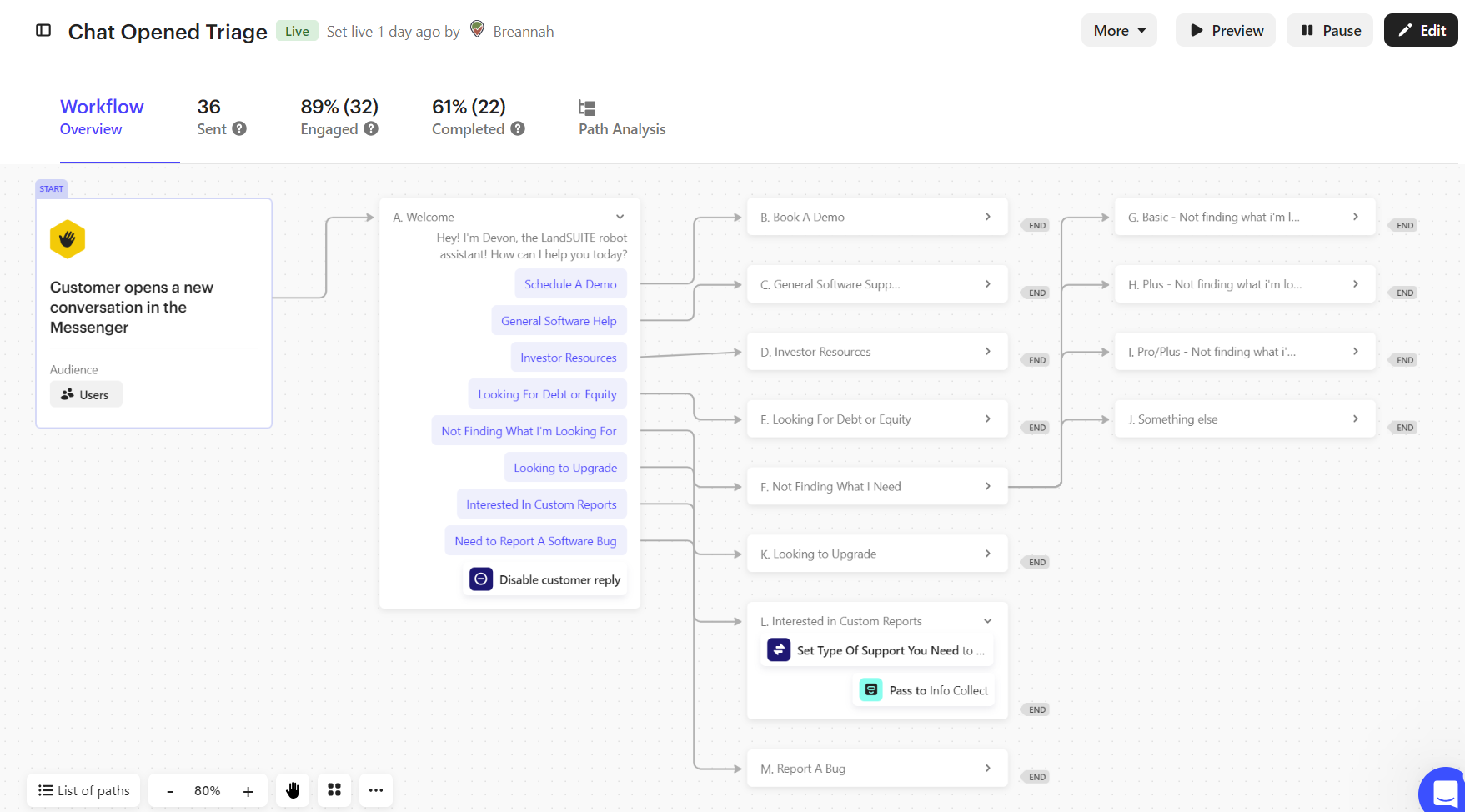The image size is (1465, 812).
Task: Switch to the Path Analysis tab
Action: click(622, 118)
